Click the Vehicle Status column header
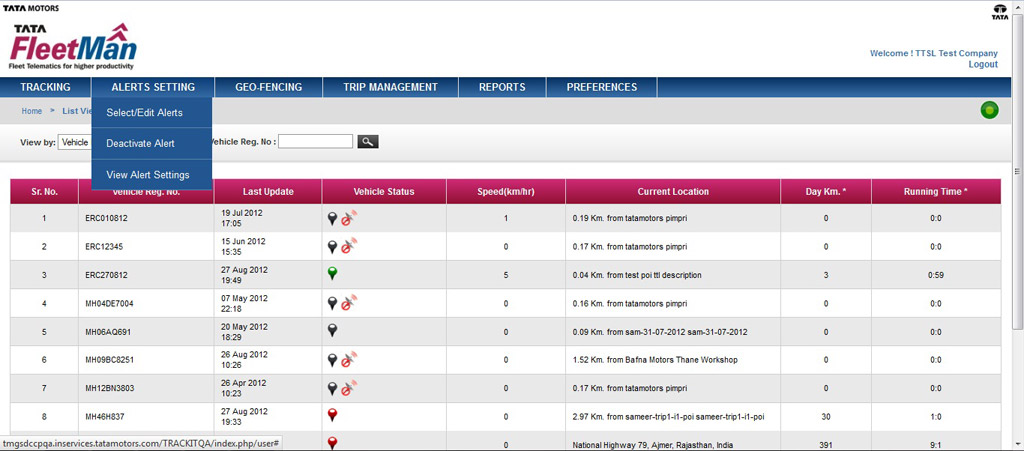 [x=384, y=192]
